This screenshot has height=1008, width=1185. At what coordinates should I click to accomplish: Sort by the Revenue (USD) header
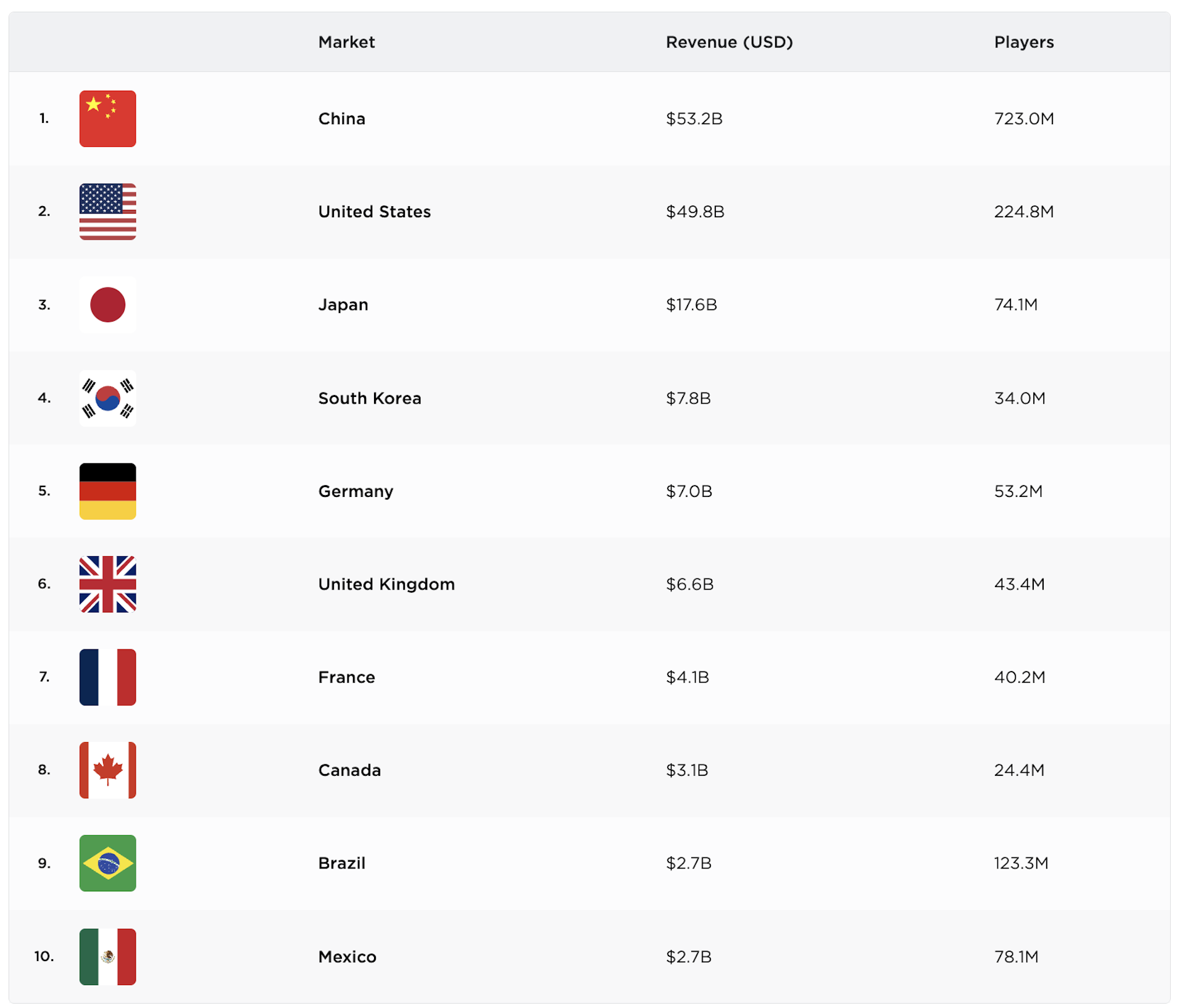729,42
